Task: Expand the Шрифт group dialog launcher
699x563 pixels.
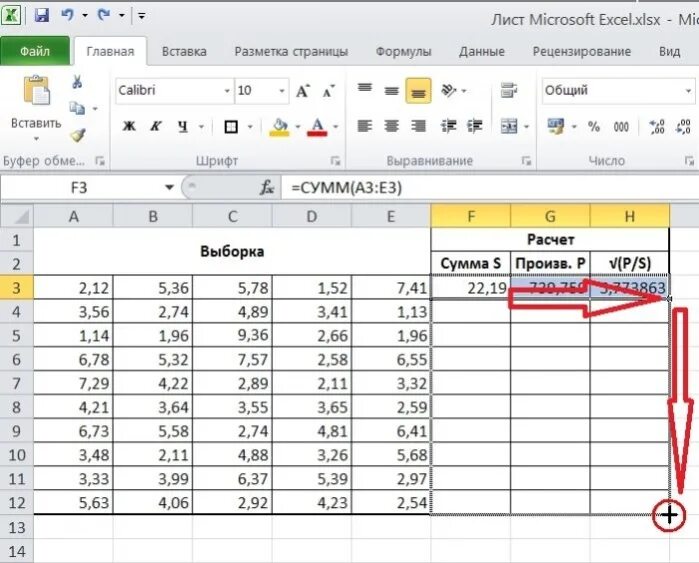Action: pyautogui.click(x=335, y=161)
